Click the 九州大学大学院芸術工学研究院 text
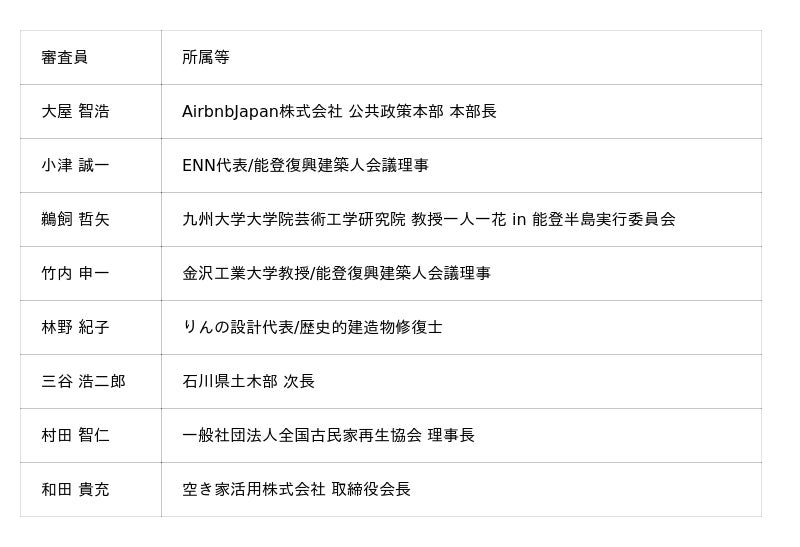Screen dimensions: 800x547 pos(294,220)
